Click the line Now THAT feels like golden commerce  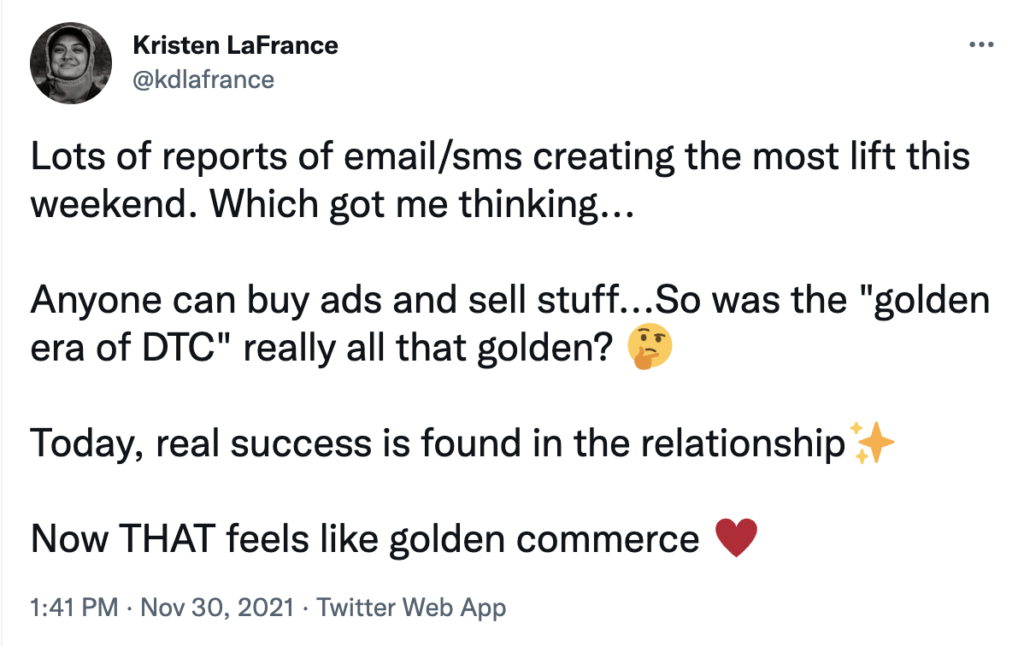point(365,538)
